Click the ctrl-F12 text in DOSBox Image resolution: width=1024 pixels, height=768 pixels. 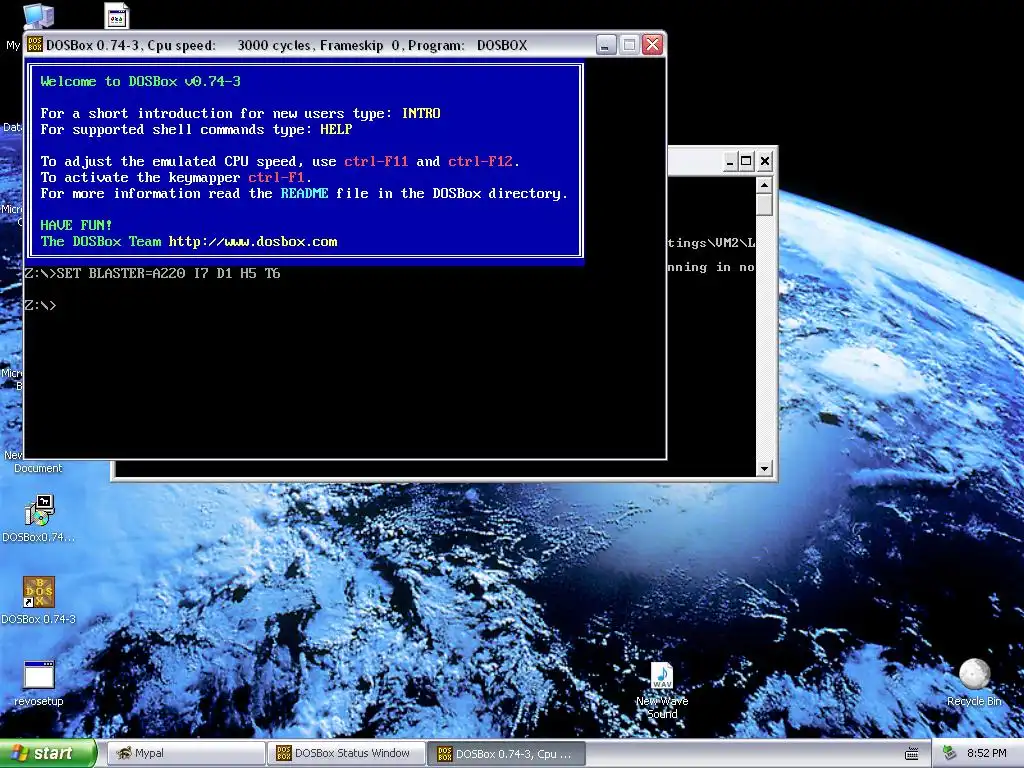click(x=480, y=161)
